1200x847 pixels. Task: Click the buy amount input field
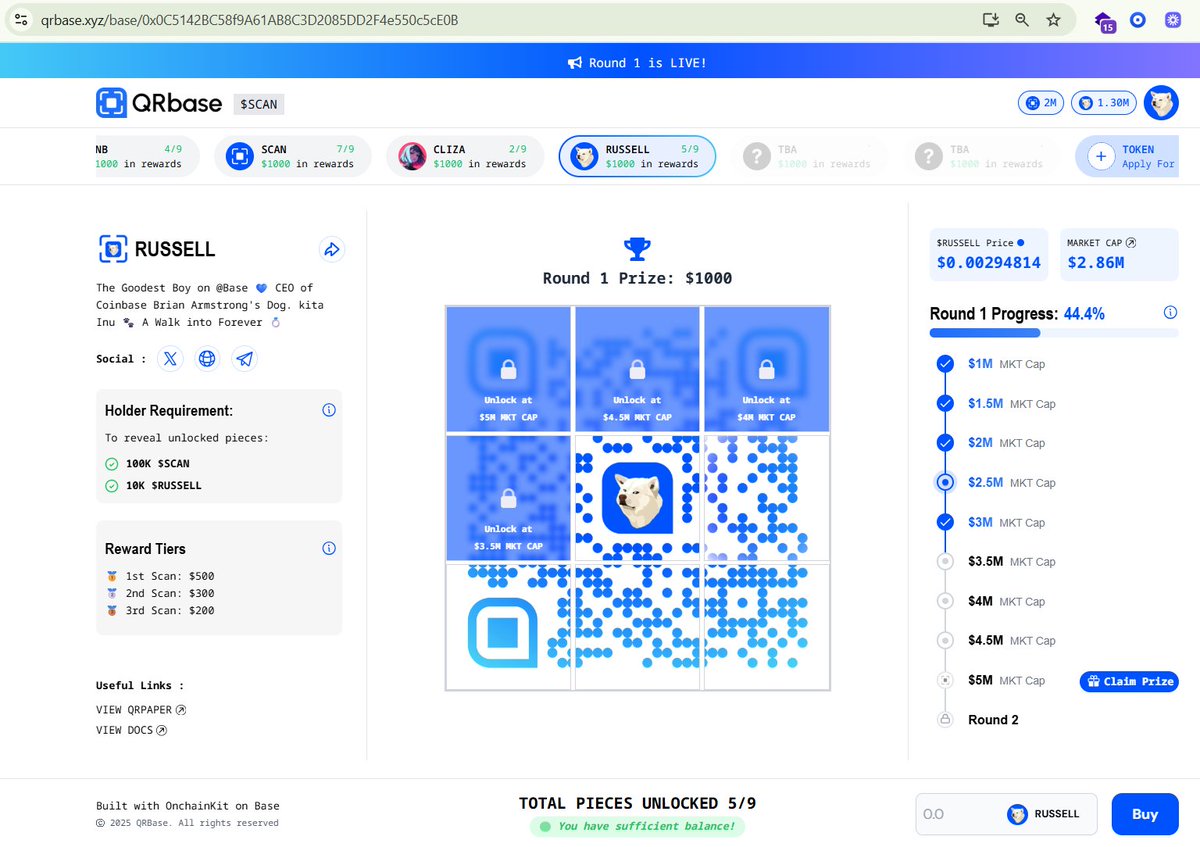tap(958, 814)
